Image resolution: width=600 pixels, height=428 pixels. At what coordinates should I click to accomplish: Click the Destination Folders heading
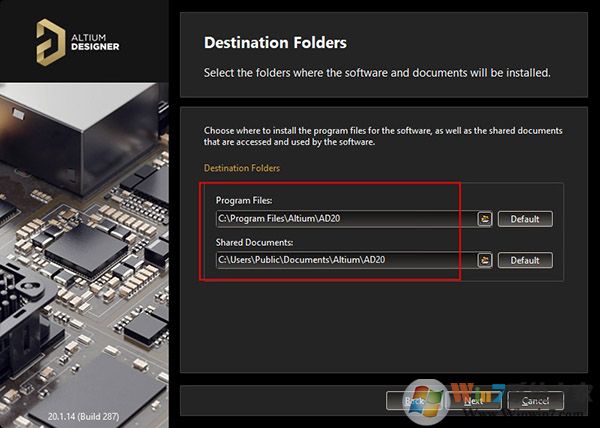(275, 42)
